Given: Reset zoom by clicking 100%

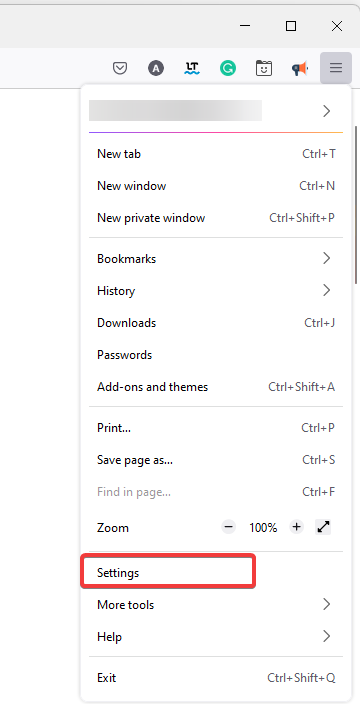Looking at the screenshot, I should click(263, 528).
